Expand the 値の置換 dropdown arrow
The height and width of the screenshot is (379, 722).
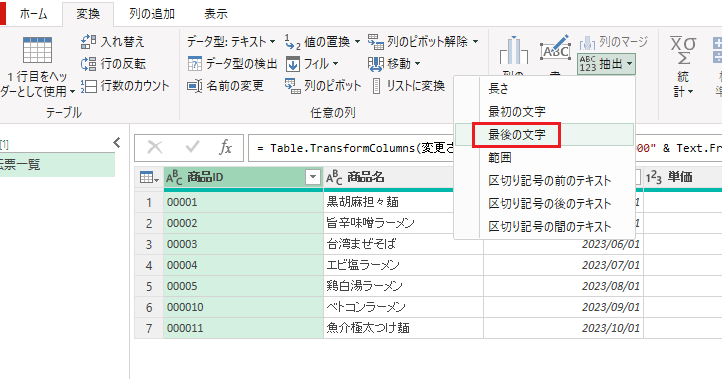(357, 42)
